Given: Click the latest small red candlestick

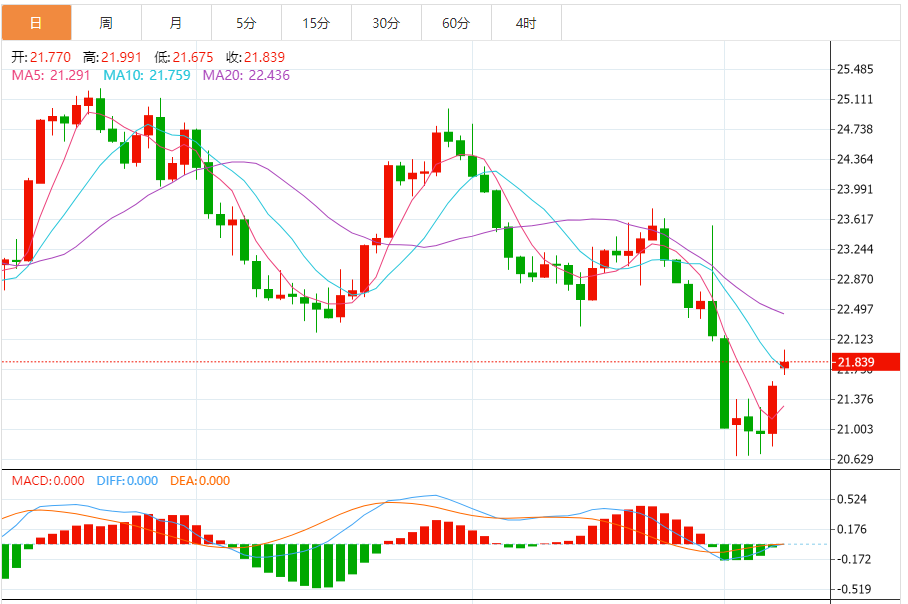Looking at the screenshot, I should point(785,365).
